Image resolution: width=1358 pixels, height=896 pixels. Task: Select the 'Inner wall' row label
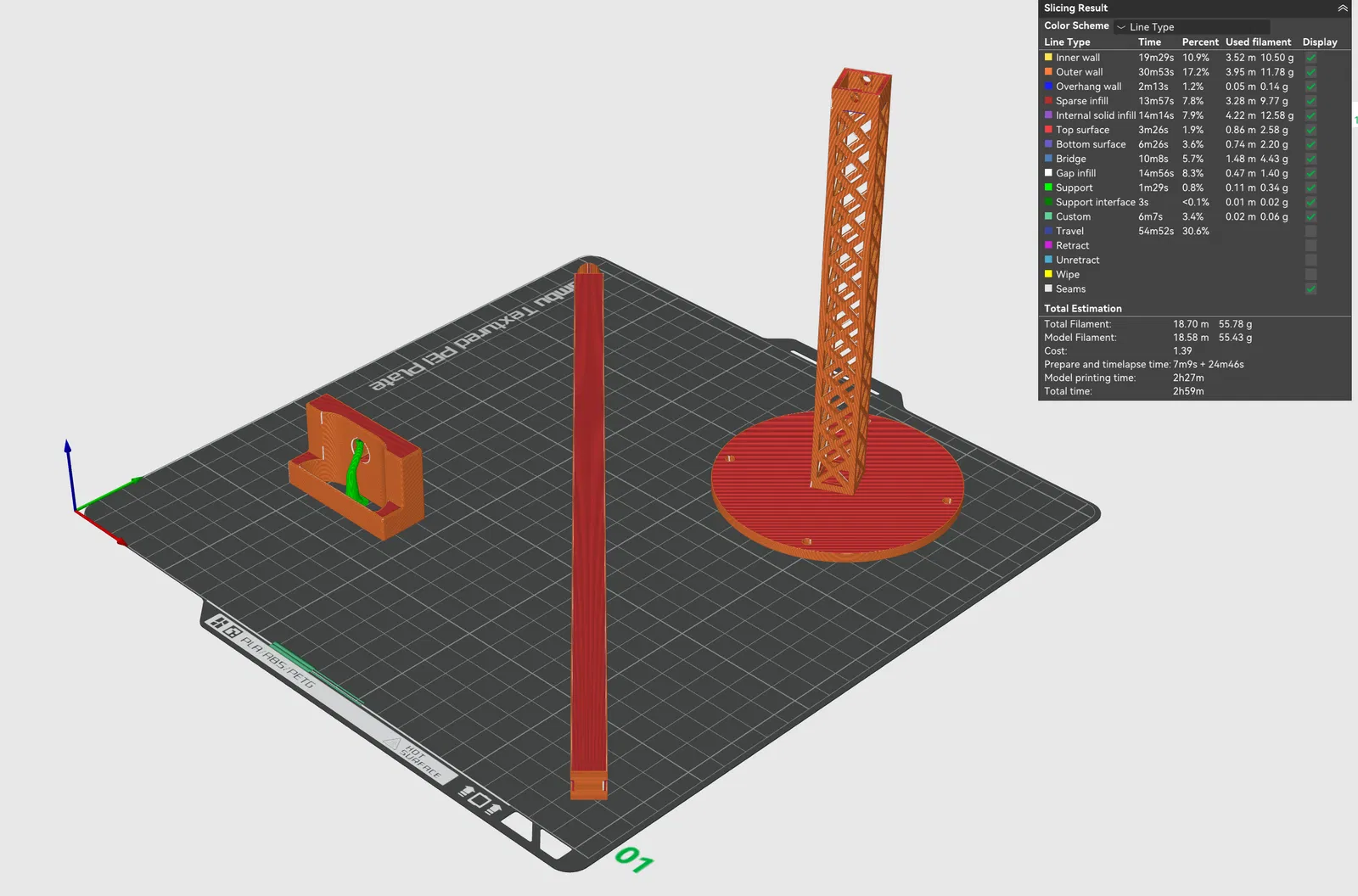(1078, 58)
